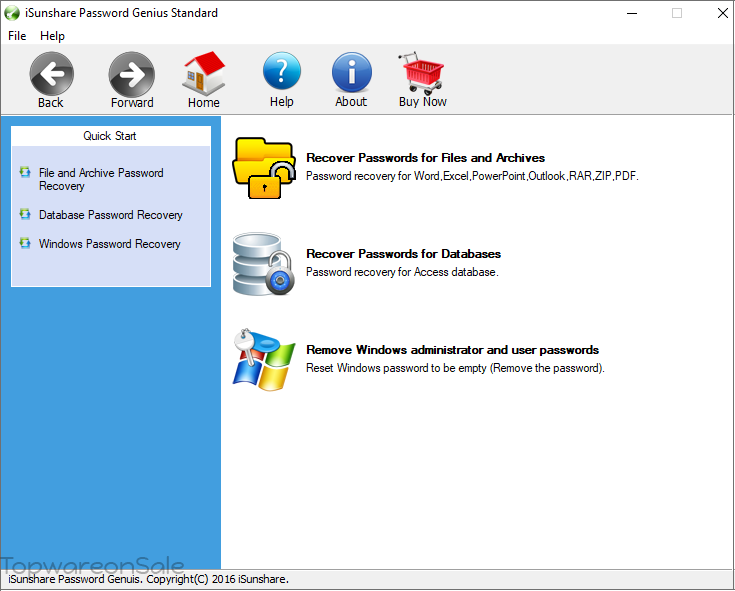Click text 'Password recovery for Access database.'
This screenshot has width=735, height=591.
pos(402,272)
